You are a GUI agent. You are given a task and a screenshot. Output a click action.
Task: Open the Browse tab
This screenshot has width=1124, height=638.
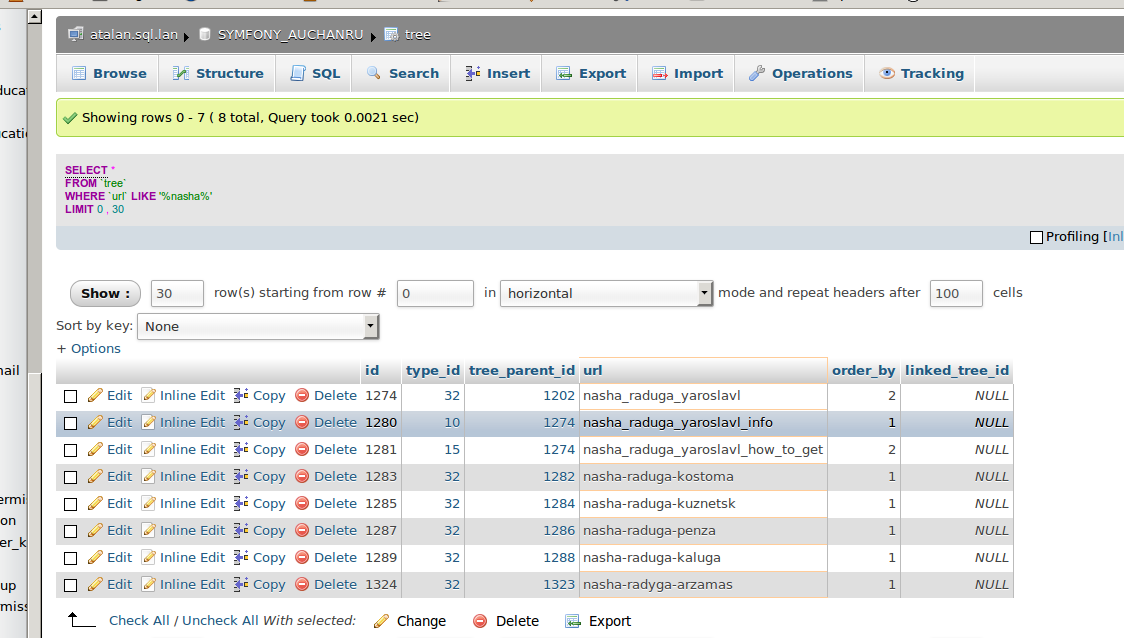tap(109, 73)
